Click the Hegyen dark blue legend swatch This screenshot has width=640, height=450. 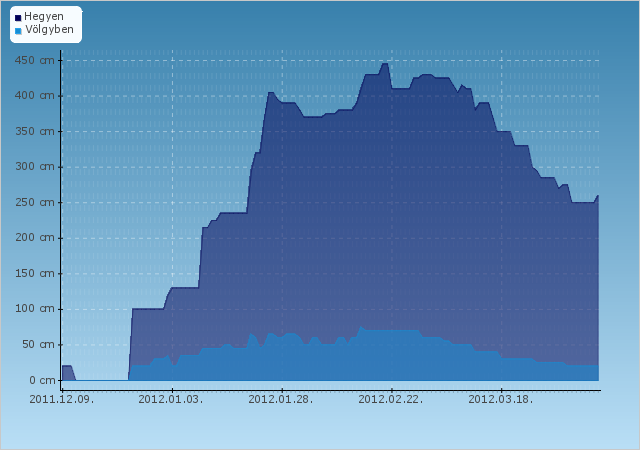pyautogui.click(x=18, y=18)
